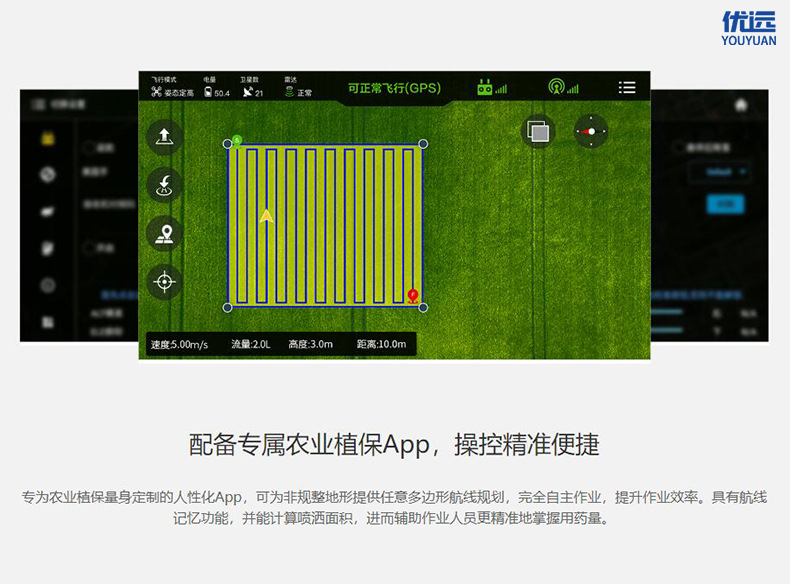Toggle the map layers overlay icon
Screen dimensions: 790x584
(x=538, y=131)
